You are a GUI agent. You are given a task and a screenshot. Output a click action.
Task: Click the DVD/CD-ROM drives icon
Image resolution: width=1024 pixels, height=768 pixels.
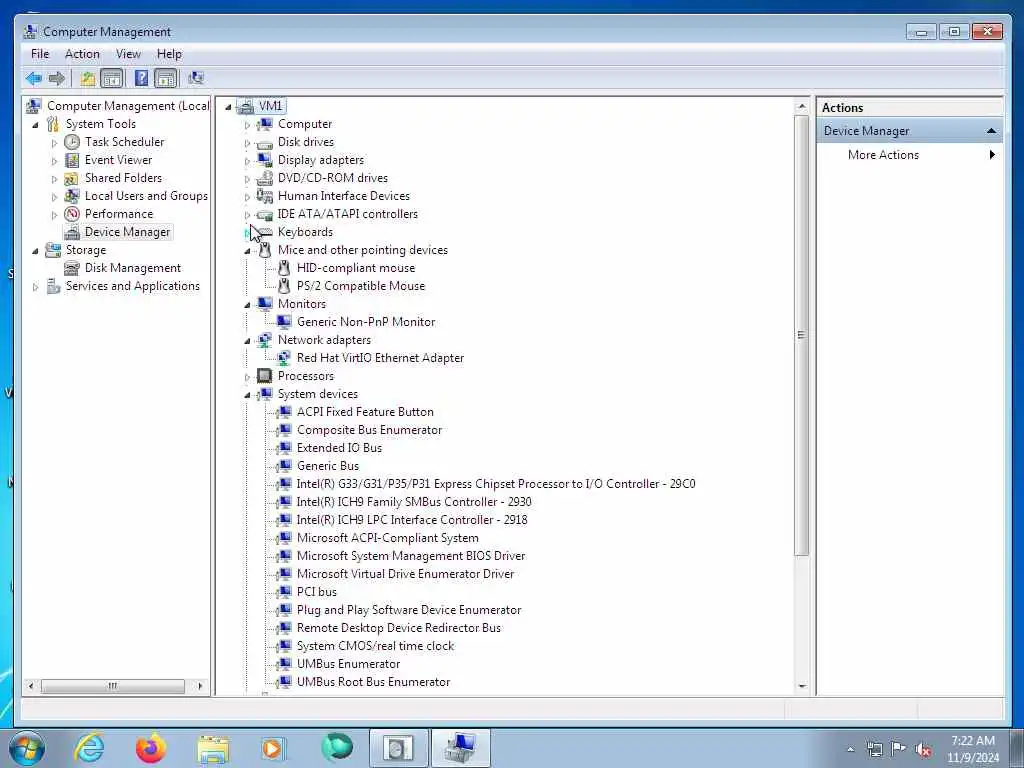(264, 178)
